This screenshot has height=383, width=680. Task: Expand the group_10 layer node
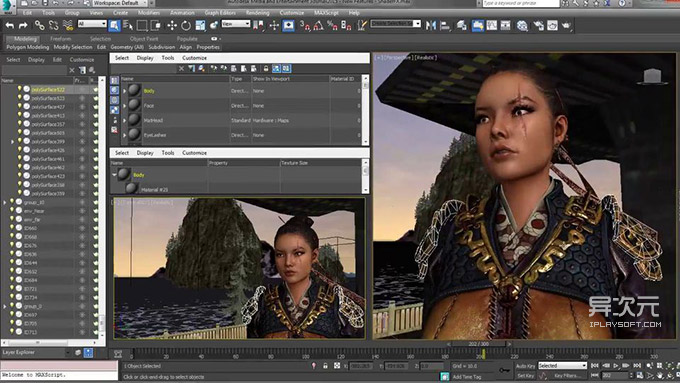pyautogui.click(x=5, y=203)
